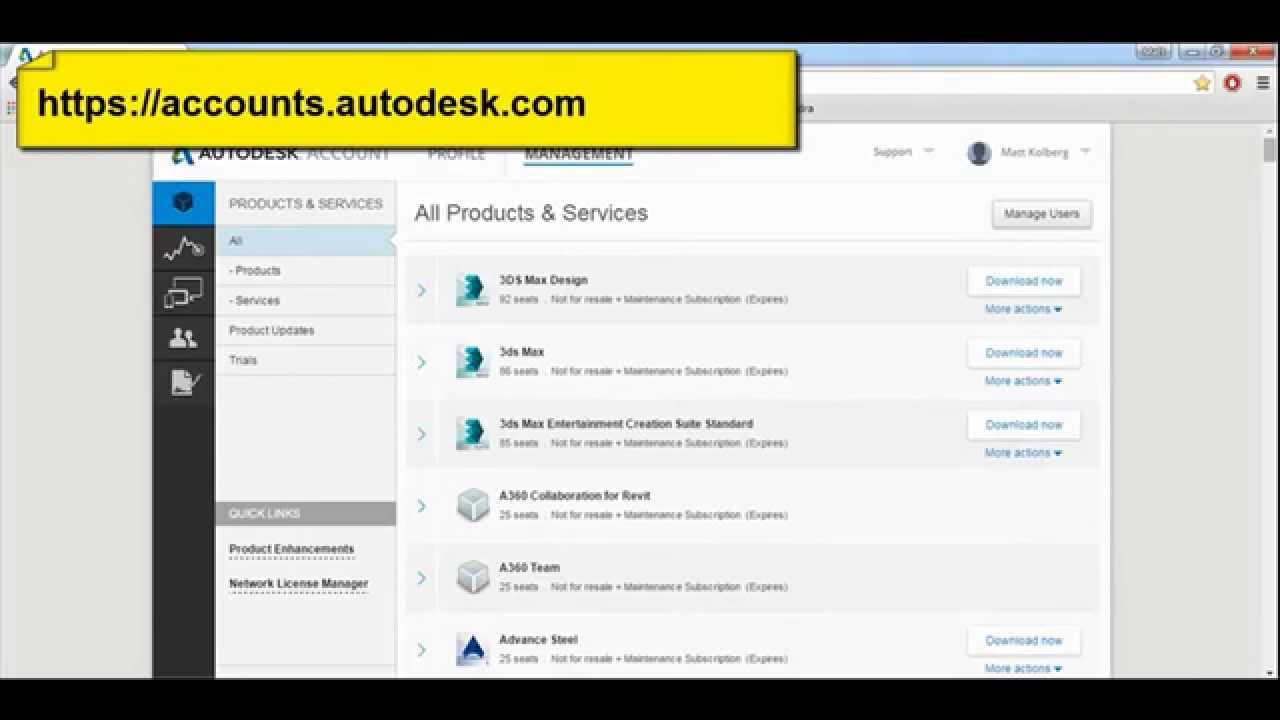This screenshot has height=720, width=1280.
Task: Select All in Products & Services list
Action: point(305,241)
